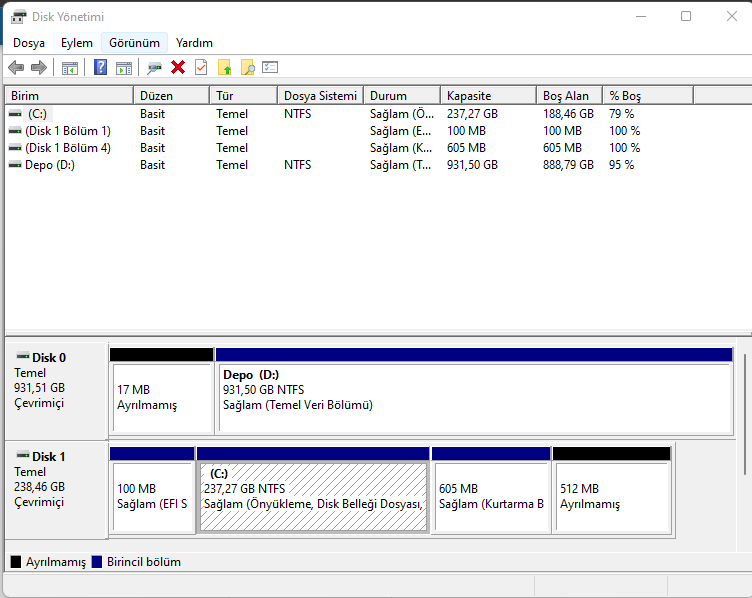Select the (C:) partition block on Disk 1
Image resolution: width=752 pixels, height=598 pixels.
tap(313, 496)
